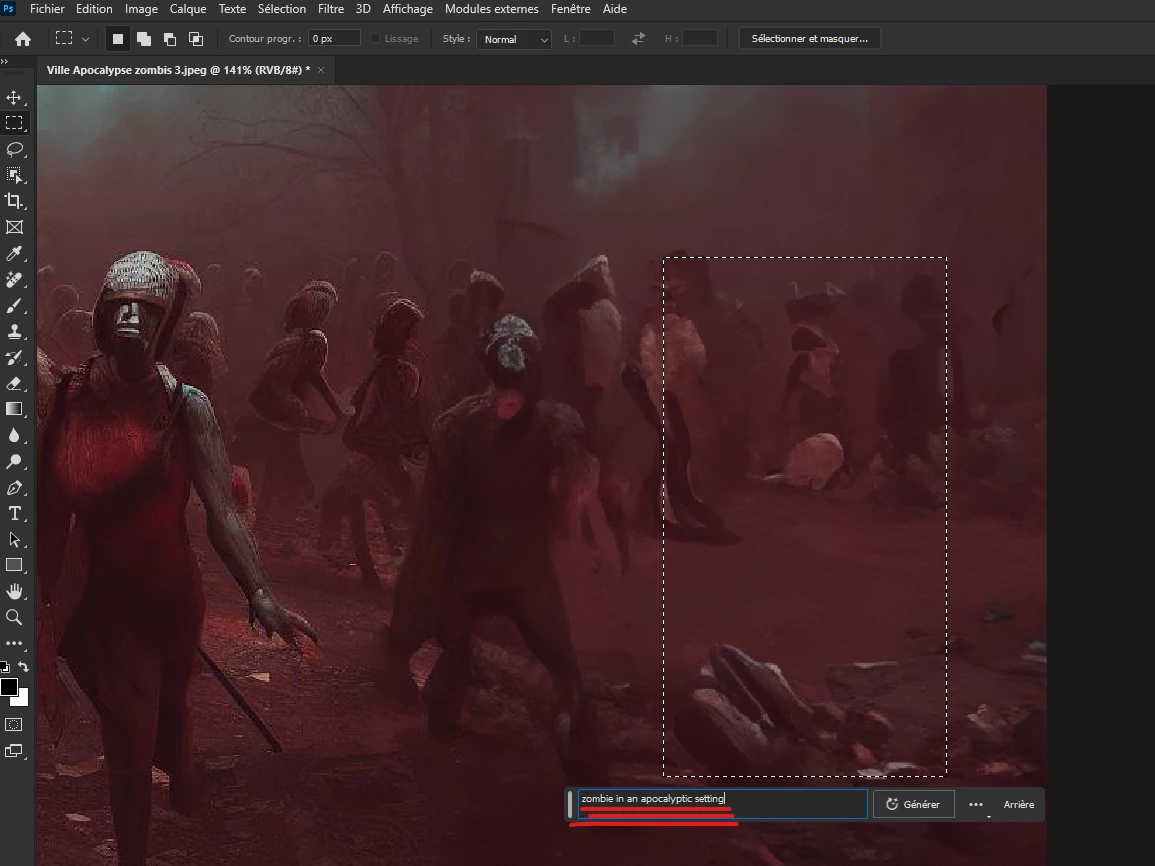Select the Clone Stamp tool
The image size is (1155, 866).
pyautogui.click(x=14, y=331)
